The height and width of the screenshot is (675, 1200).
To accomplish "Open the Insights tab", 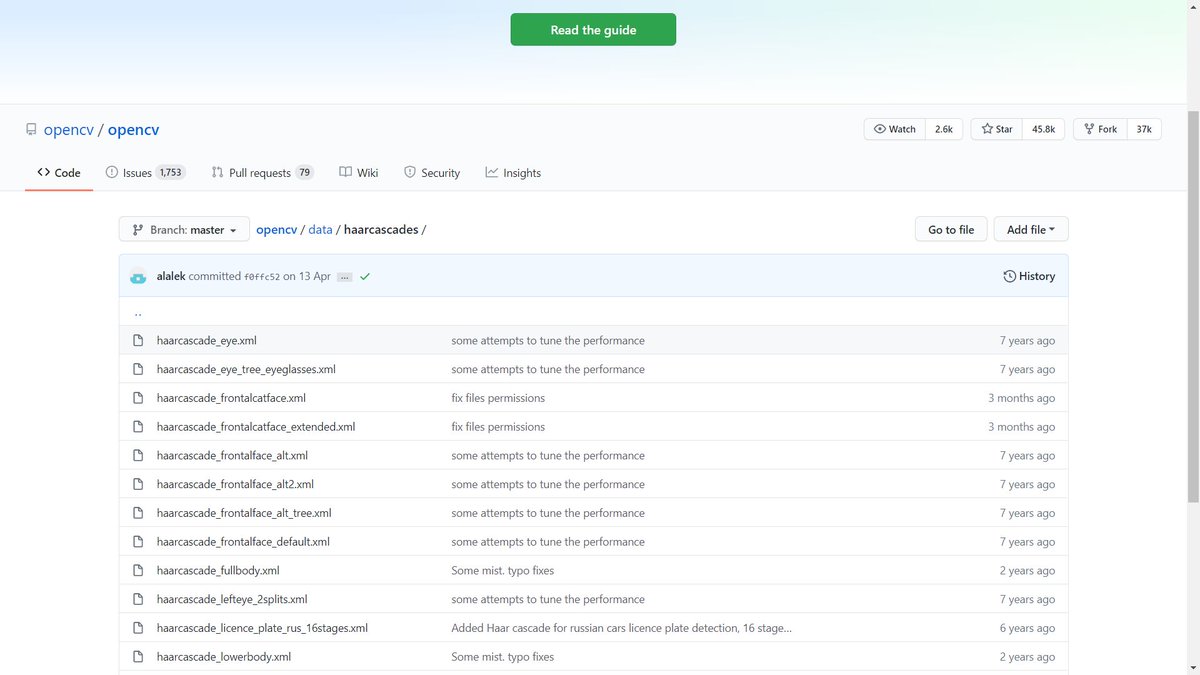I will click(x=513, y=173).
